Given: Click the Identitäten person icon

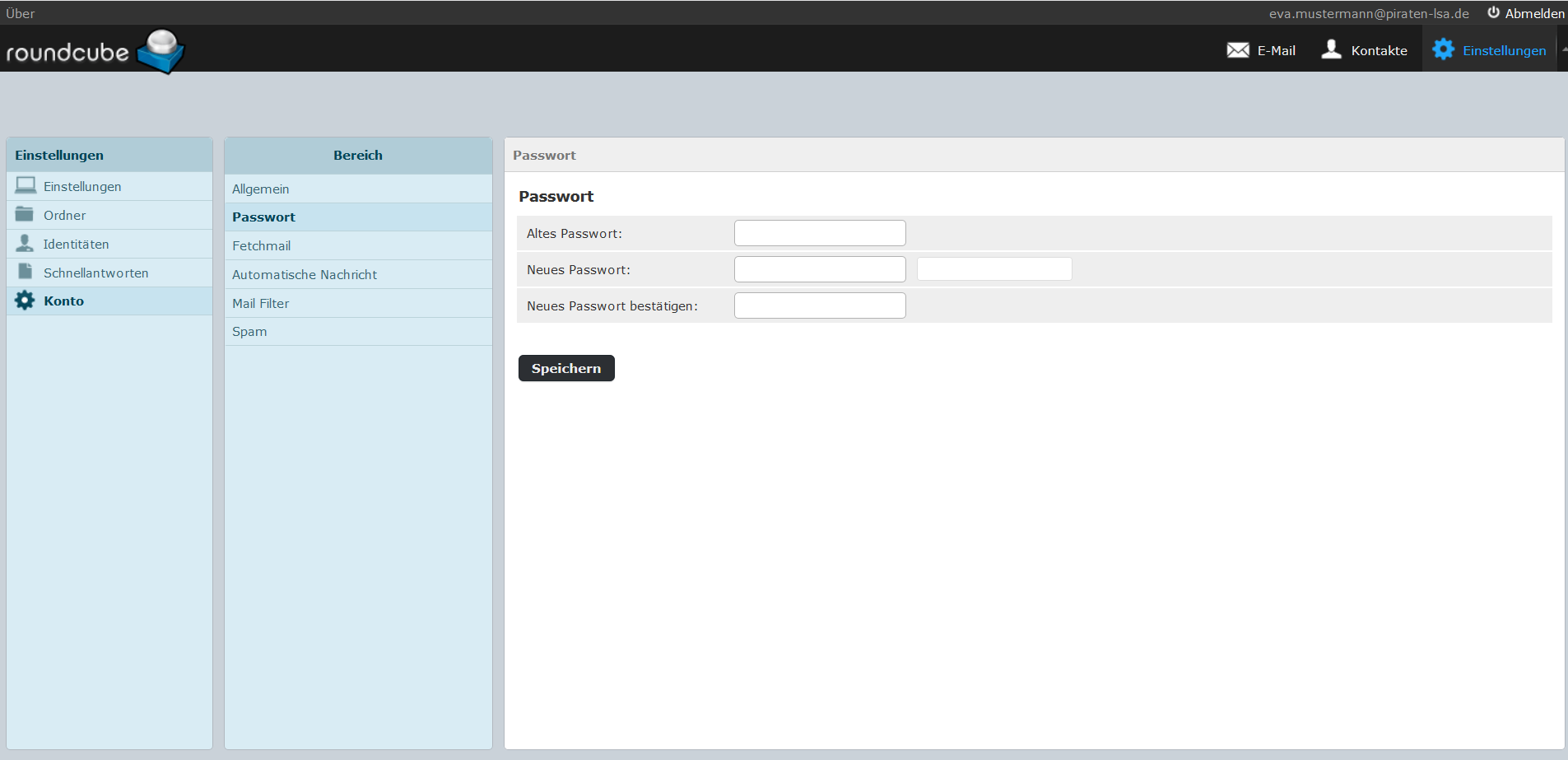Looking at the screenshot, I should 25,244.
